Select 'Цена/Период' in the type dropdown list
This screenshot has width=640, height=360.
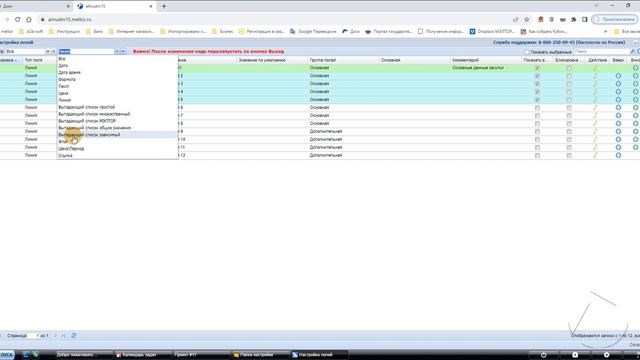[117, 149]
